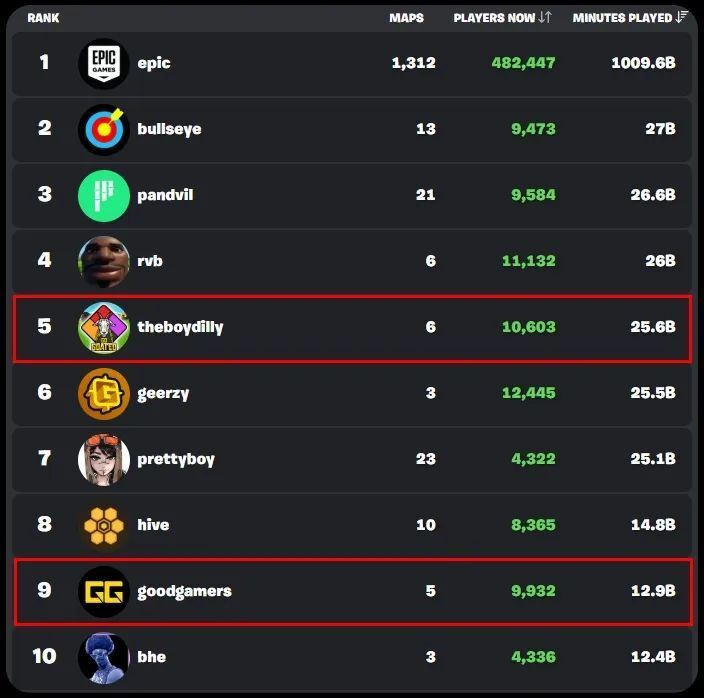The image size is (704, 698).
Task: Click the geerzy creator name
Action: tap(163, 393)
